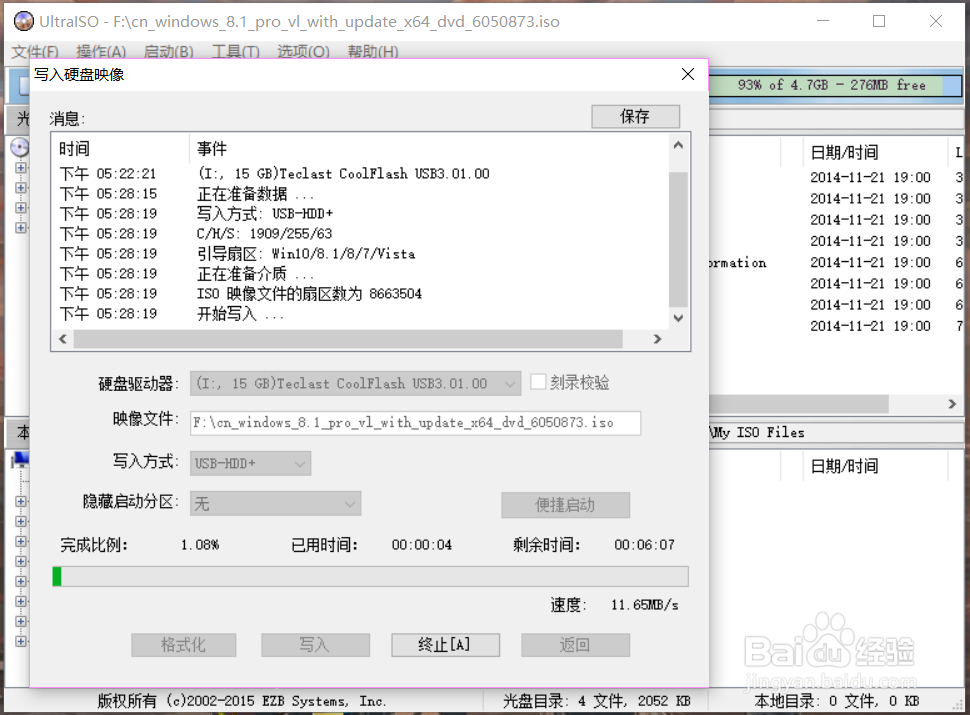Open the 文件(F) menu

coord(35,52)
